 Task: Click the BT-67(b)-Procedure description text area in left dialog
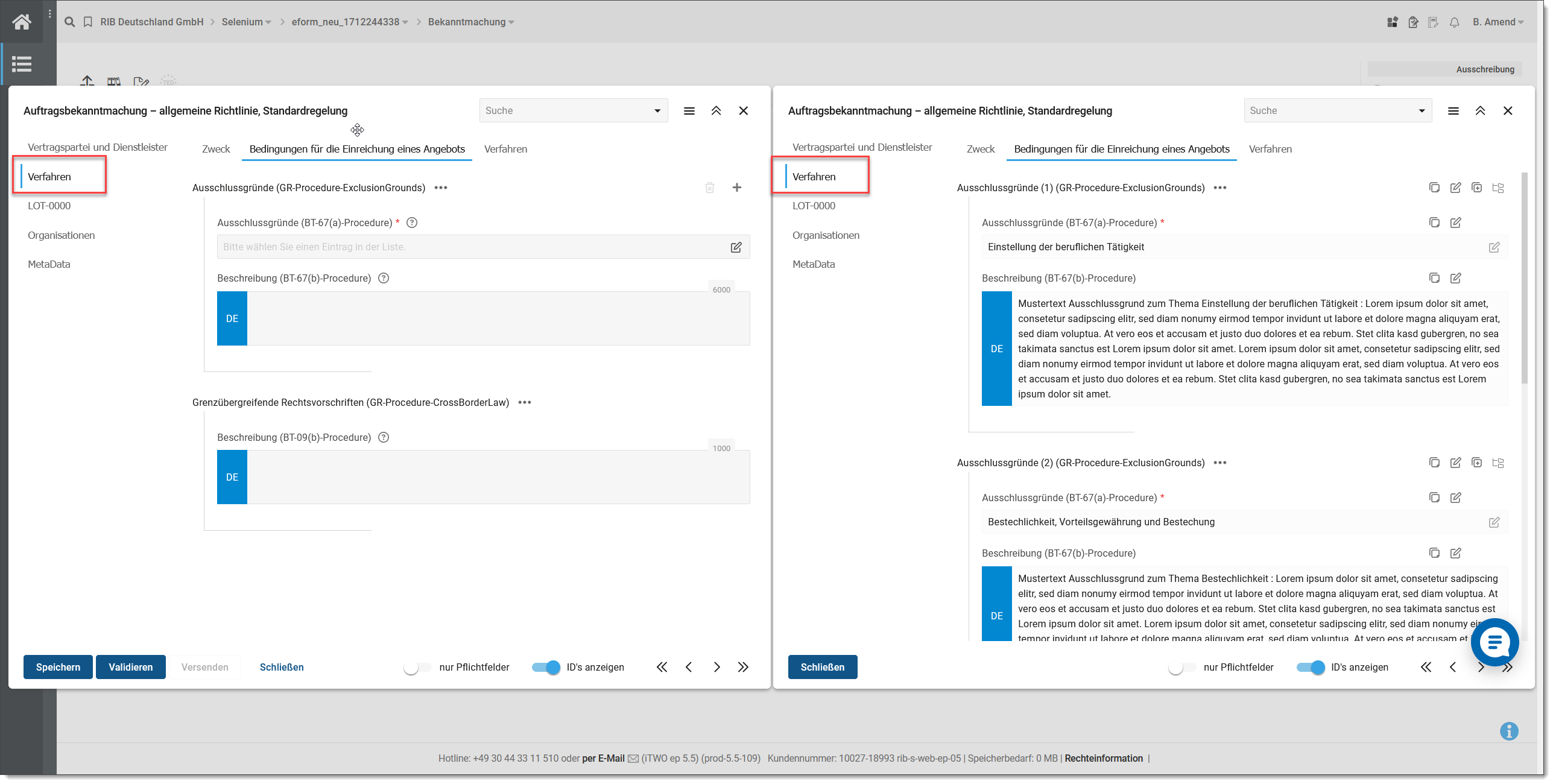pyautogui.click(x=498, y=318)
